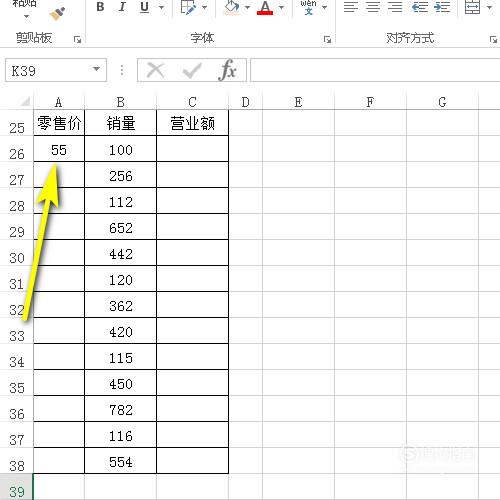Click into the formula bar

click(375, 70)
